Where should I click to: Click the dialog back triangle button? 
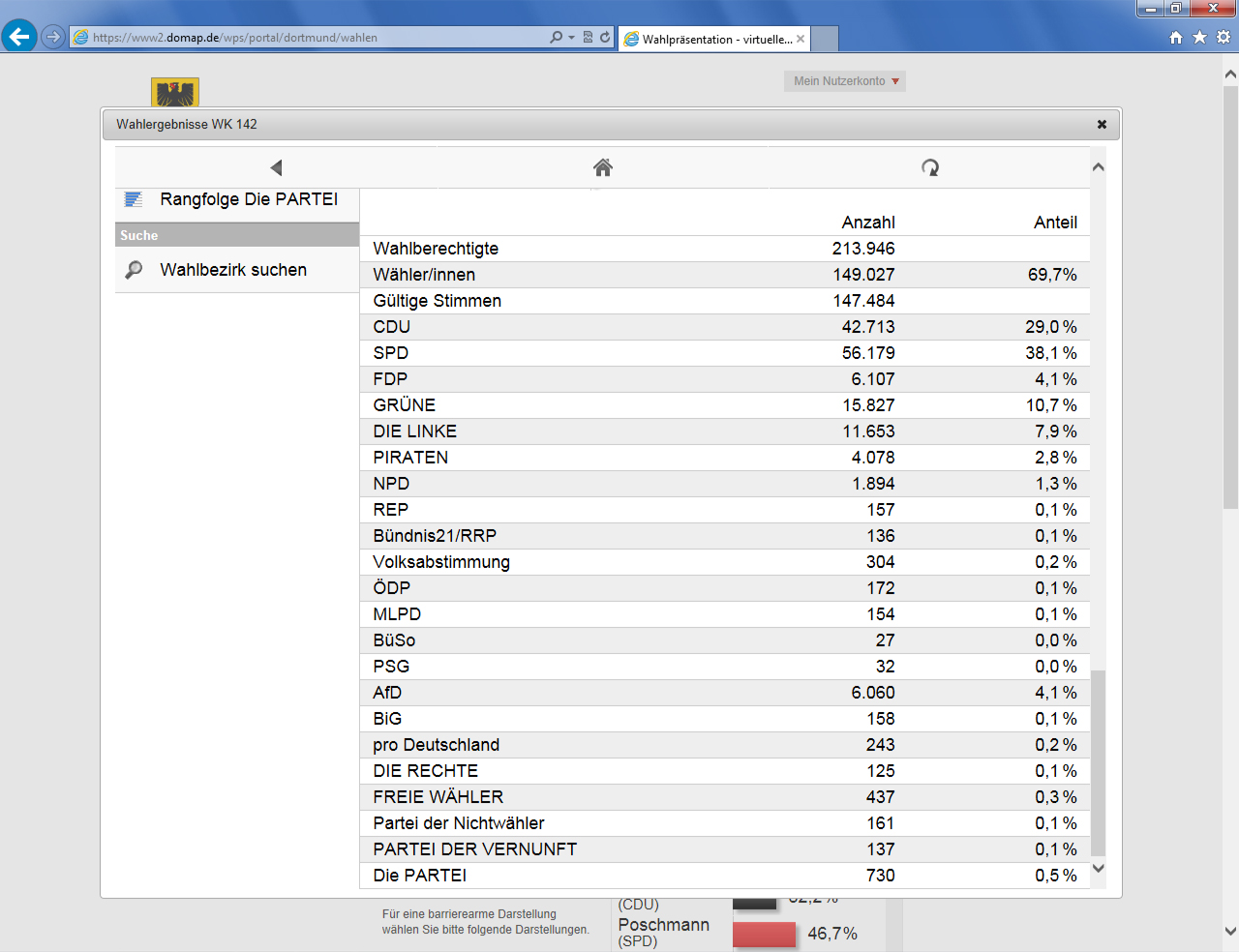click(x=276, y=167)
